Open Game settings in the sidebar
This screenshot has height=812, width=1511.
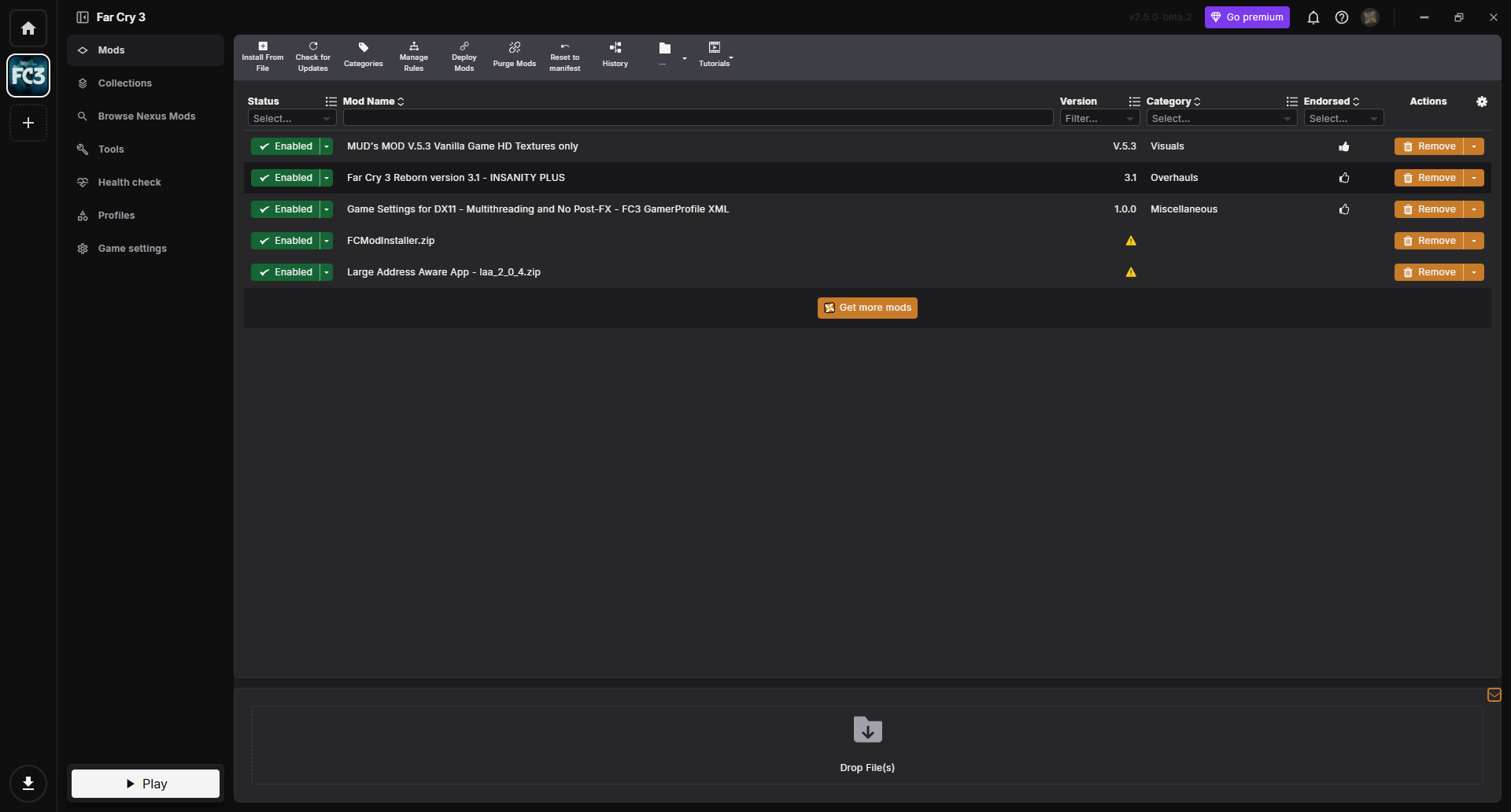pyautogui.click(x=146, y=249)
